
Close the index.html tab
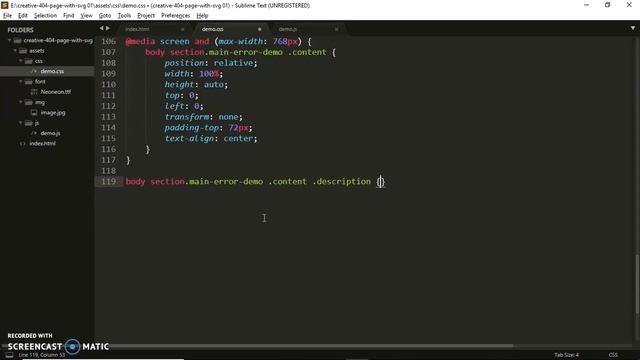(x=182, y=29)
